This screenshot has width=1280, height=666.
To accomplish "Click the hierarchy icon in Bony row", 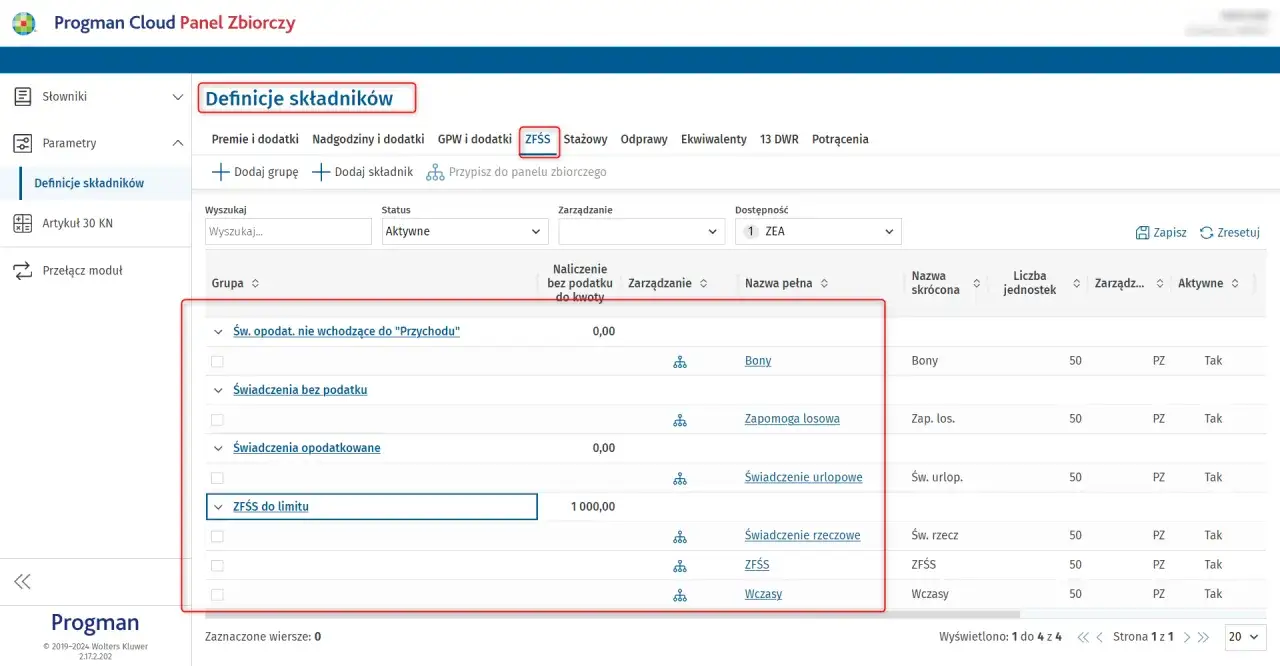I will 680,361.
